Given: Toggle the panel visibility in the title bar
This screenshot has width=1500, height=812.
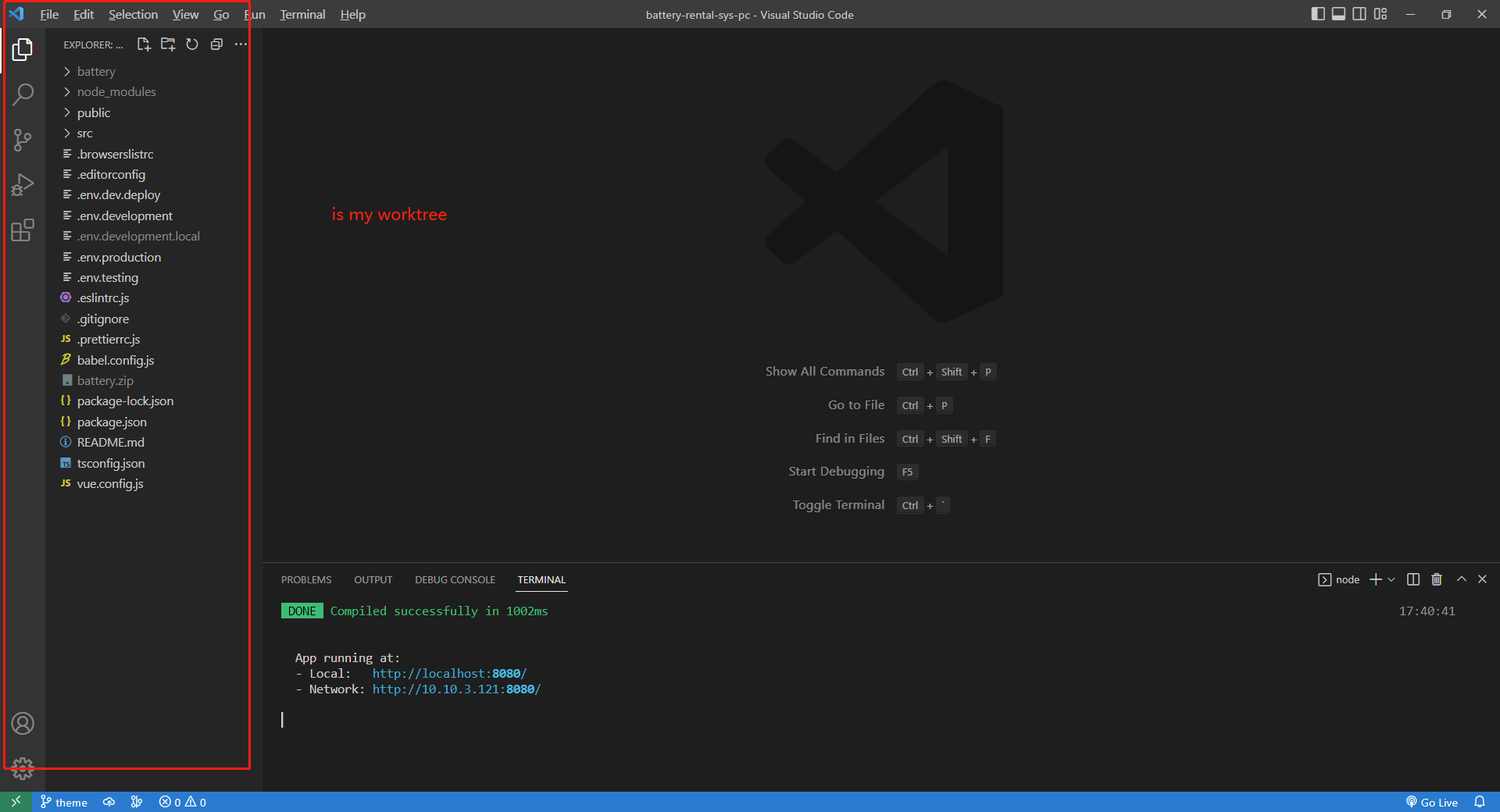Looking at the screenshot, I should click(1338, 14).
